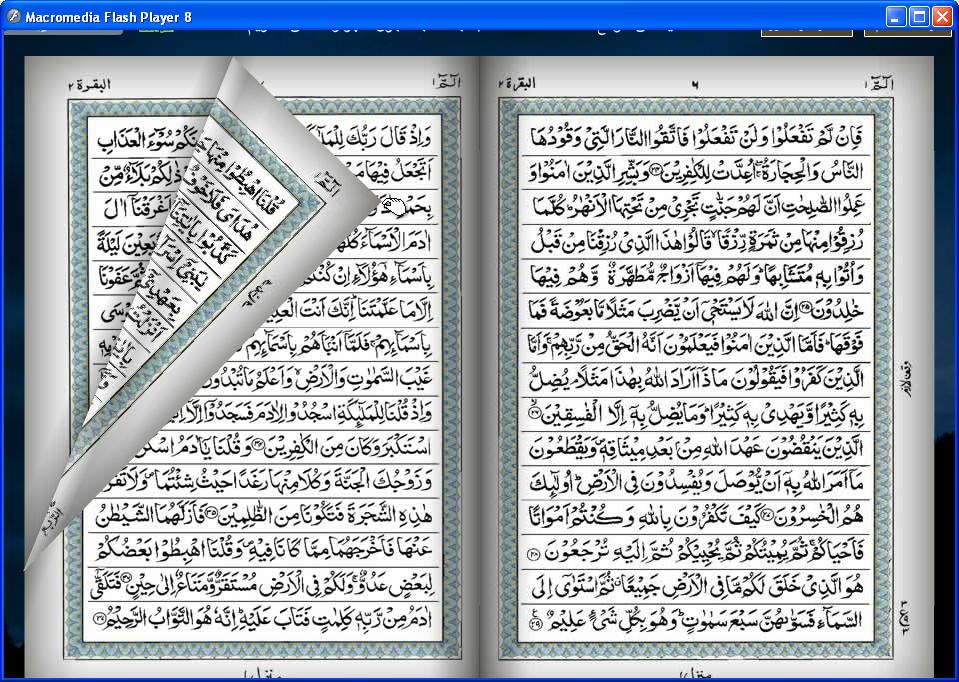Close the Macromedia Flash Player window
959x682 pixels.
pos(942,17)
